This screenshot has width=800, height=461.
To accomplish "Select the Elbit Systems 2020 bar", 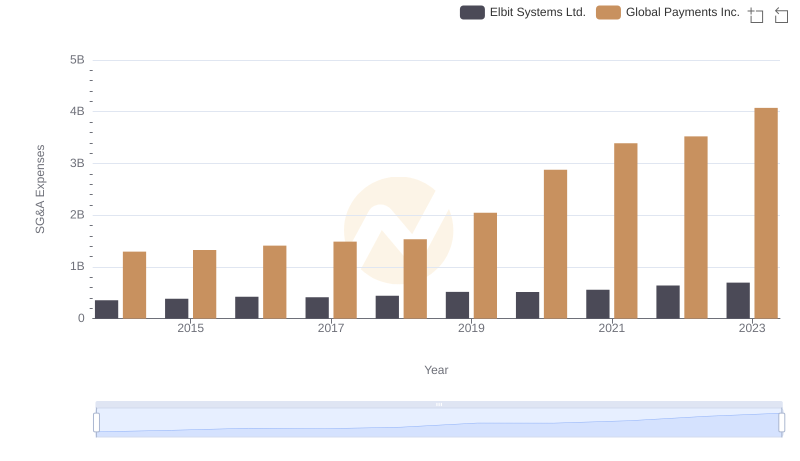I will tap(528, 305).
